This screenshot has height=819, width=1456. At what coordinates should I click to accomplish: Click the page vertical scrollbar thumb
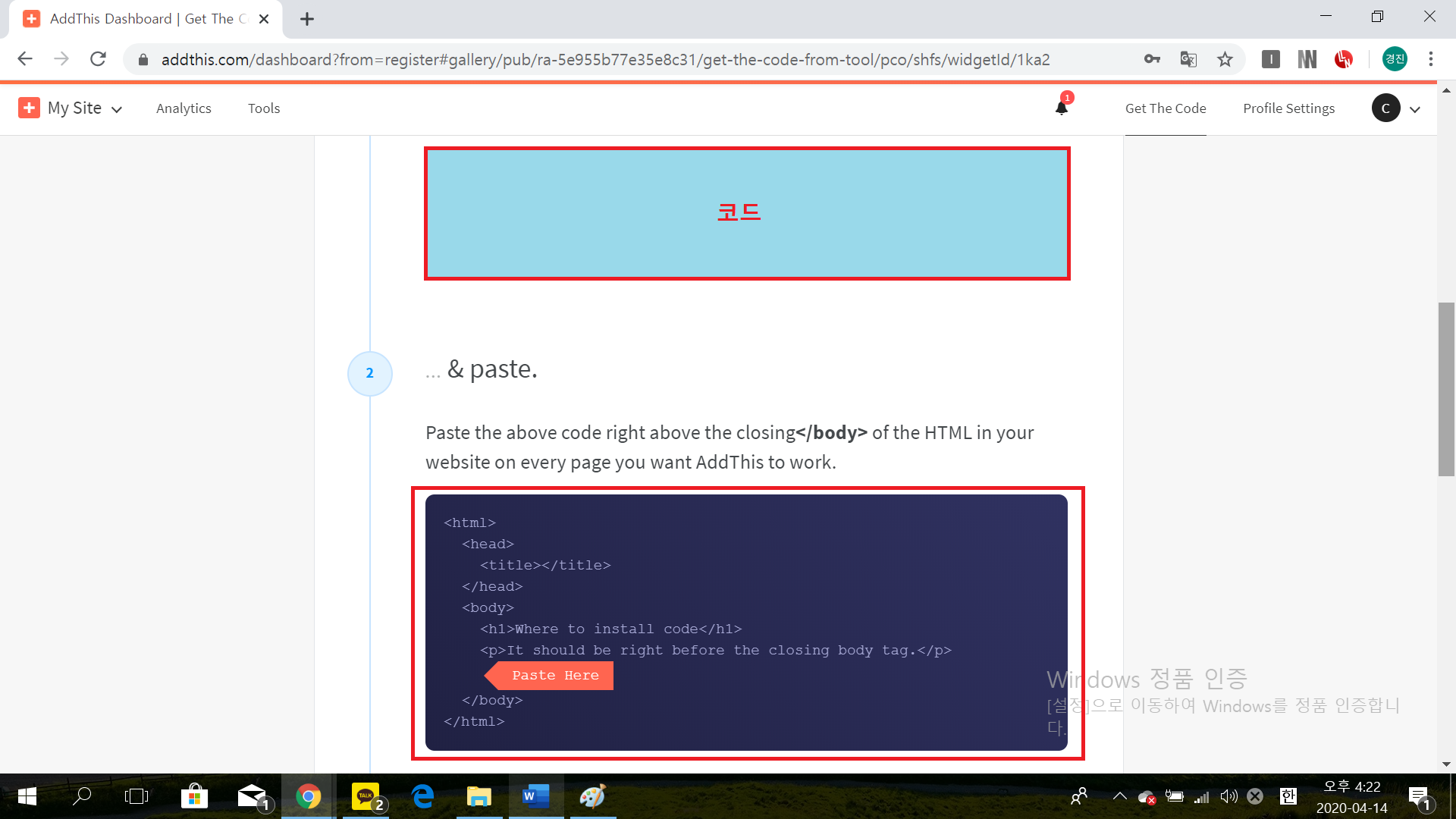[1446, 389]
